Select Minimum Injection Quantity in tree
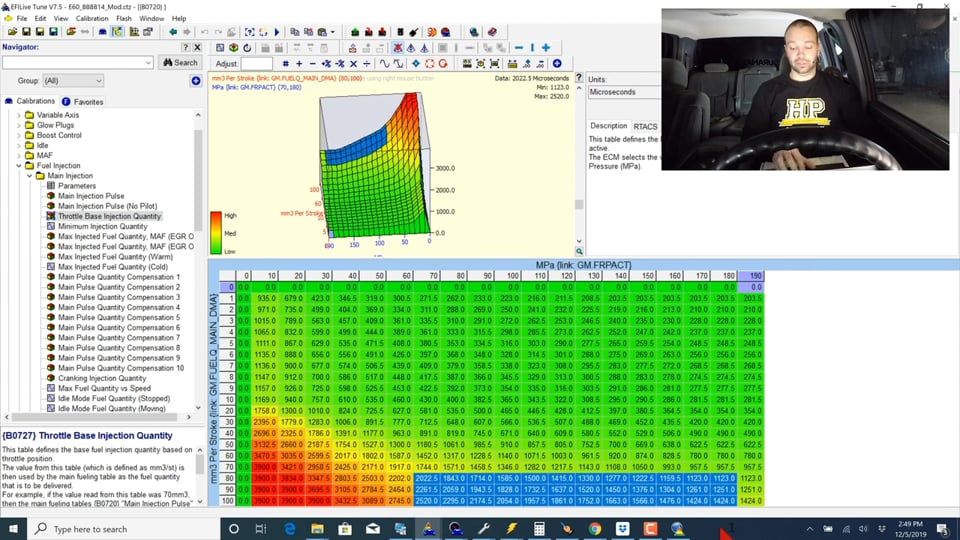Viewport: 960px width, 540px height. click(x=102, y=226)
